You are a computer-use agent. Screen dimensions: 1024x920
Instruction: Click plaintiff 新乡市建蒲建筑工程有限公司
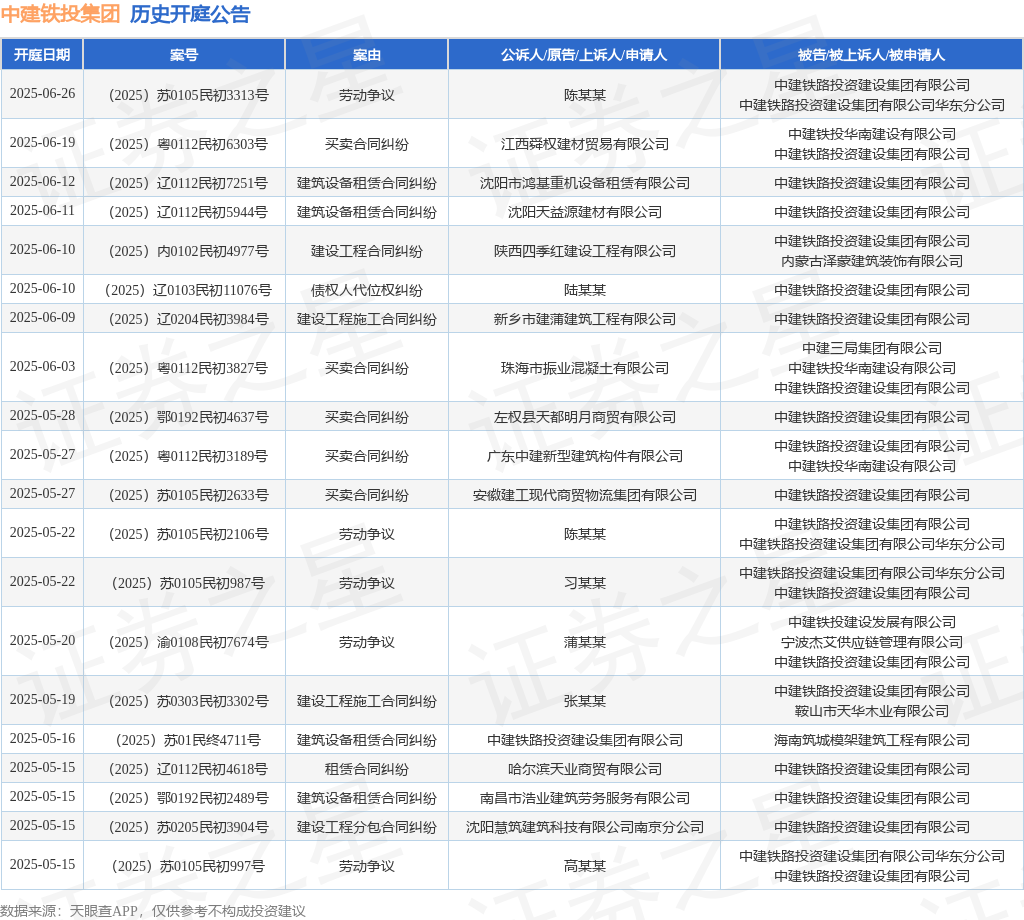click(x=584, y=319)
